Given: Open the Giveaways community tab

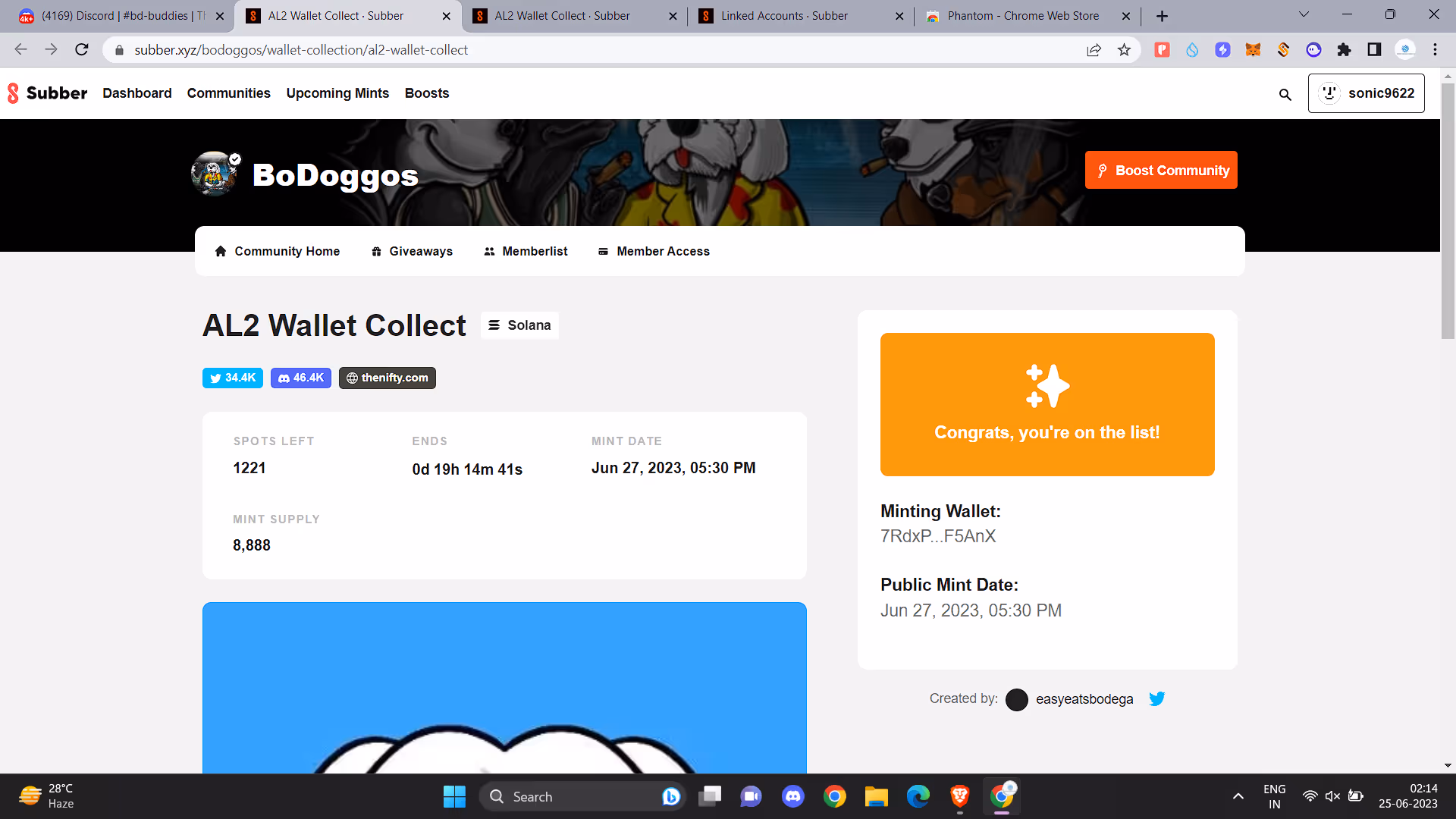Looking at the screenshot, I should (412, 252).
